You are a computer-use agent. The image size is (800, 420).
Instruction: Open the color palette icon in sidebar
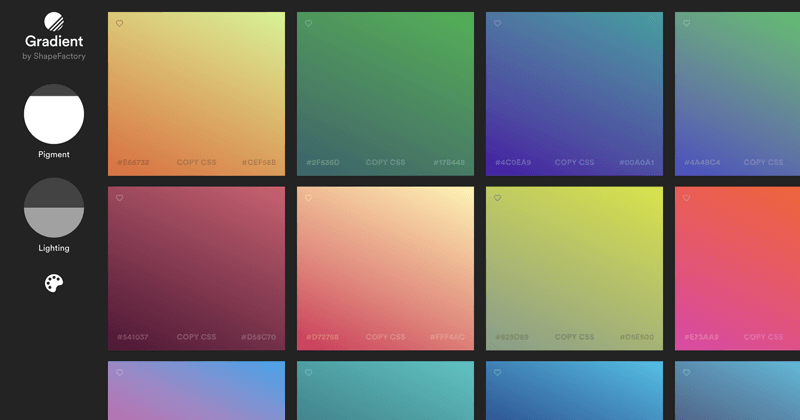click(54, 284)
